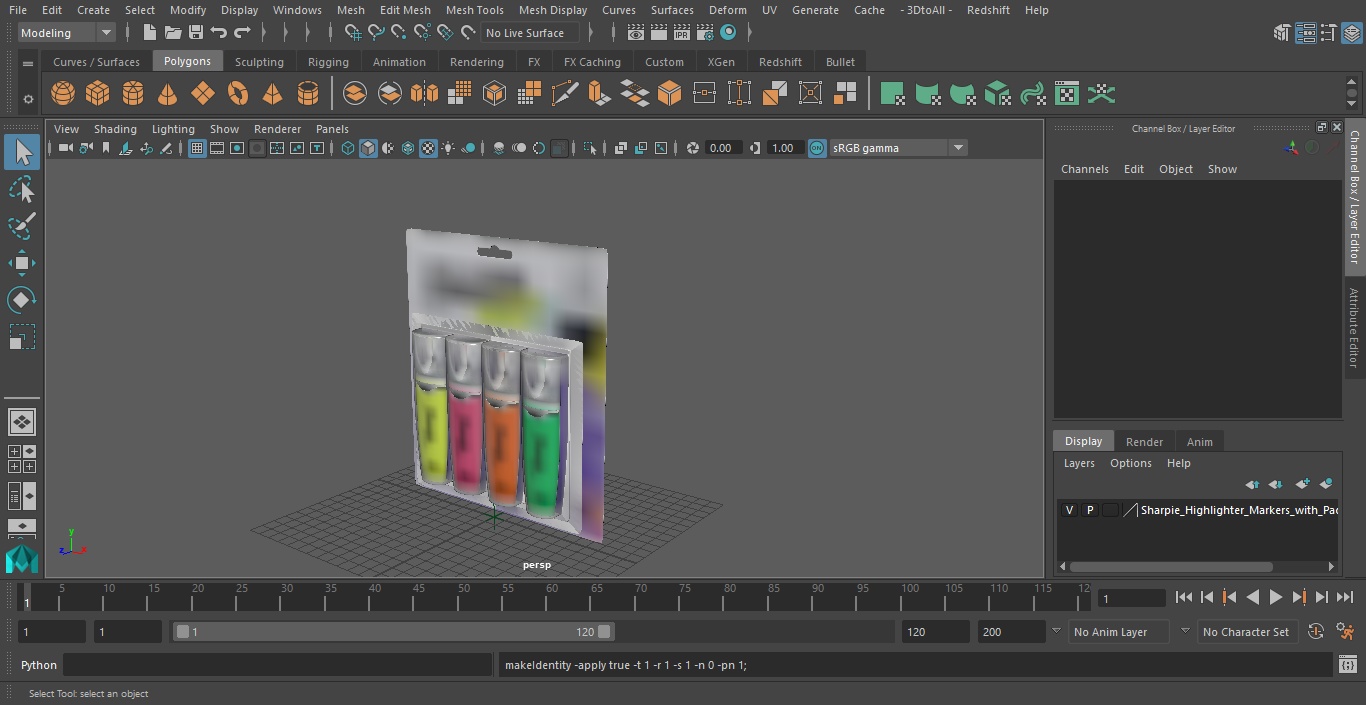Open the Modeling menu set dropdown
1366x705 pixels.
tap(66, 33)
